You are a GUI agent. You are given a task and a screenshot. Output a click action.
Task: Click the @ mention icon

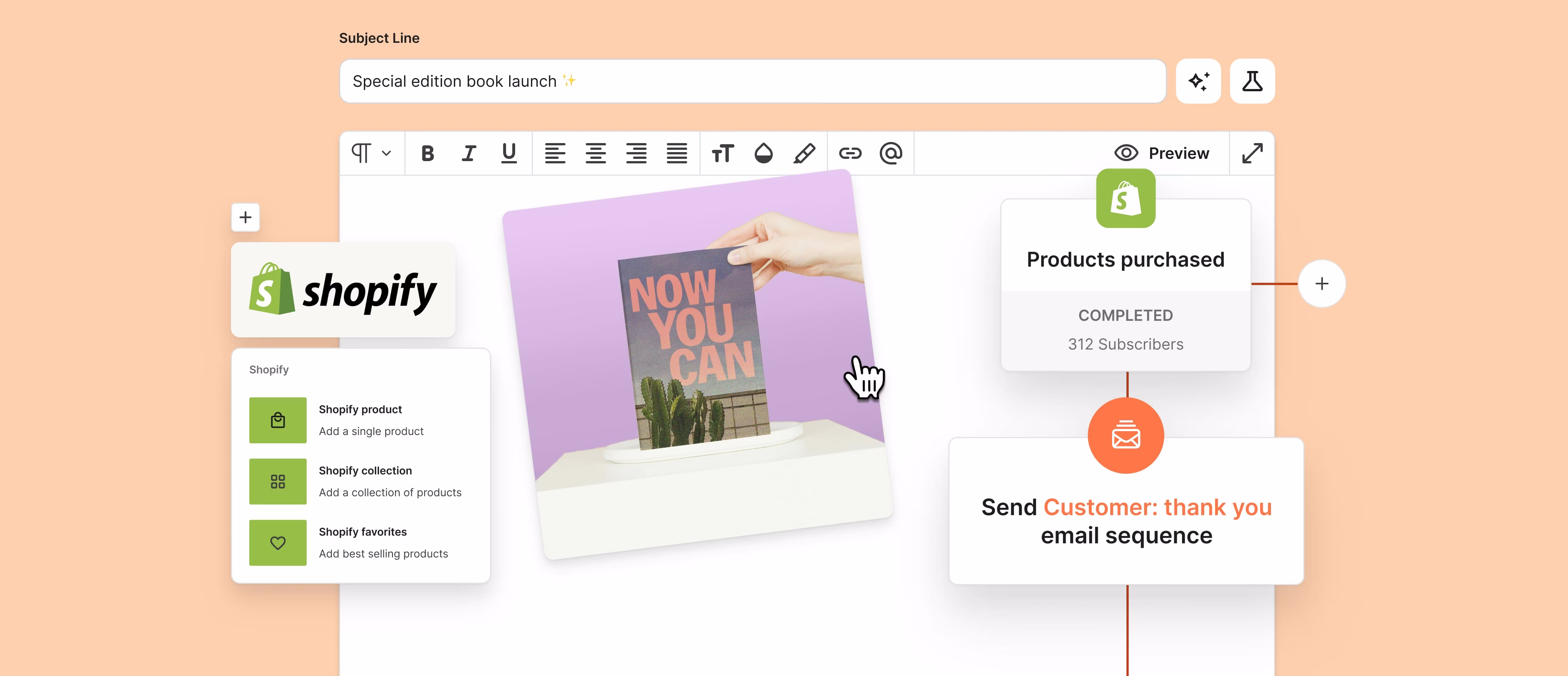tap(891, 154)
